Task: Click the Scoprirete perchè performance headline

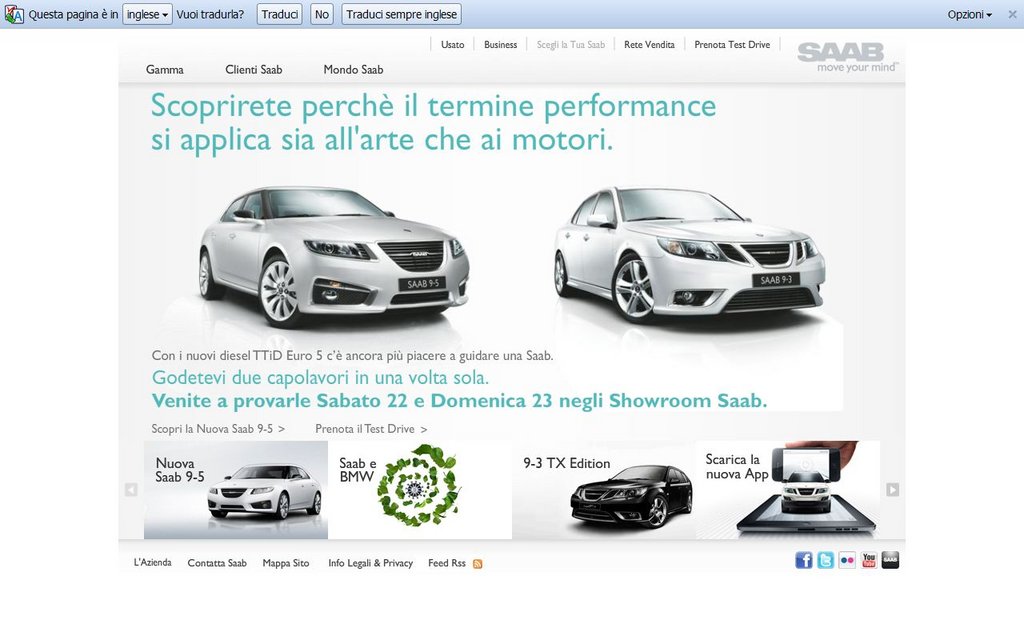Action: click(x=434, y=123)
